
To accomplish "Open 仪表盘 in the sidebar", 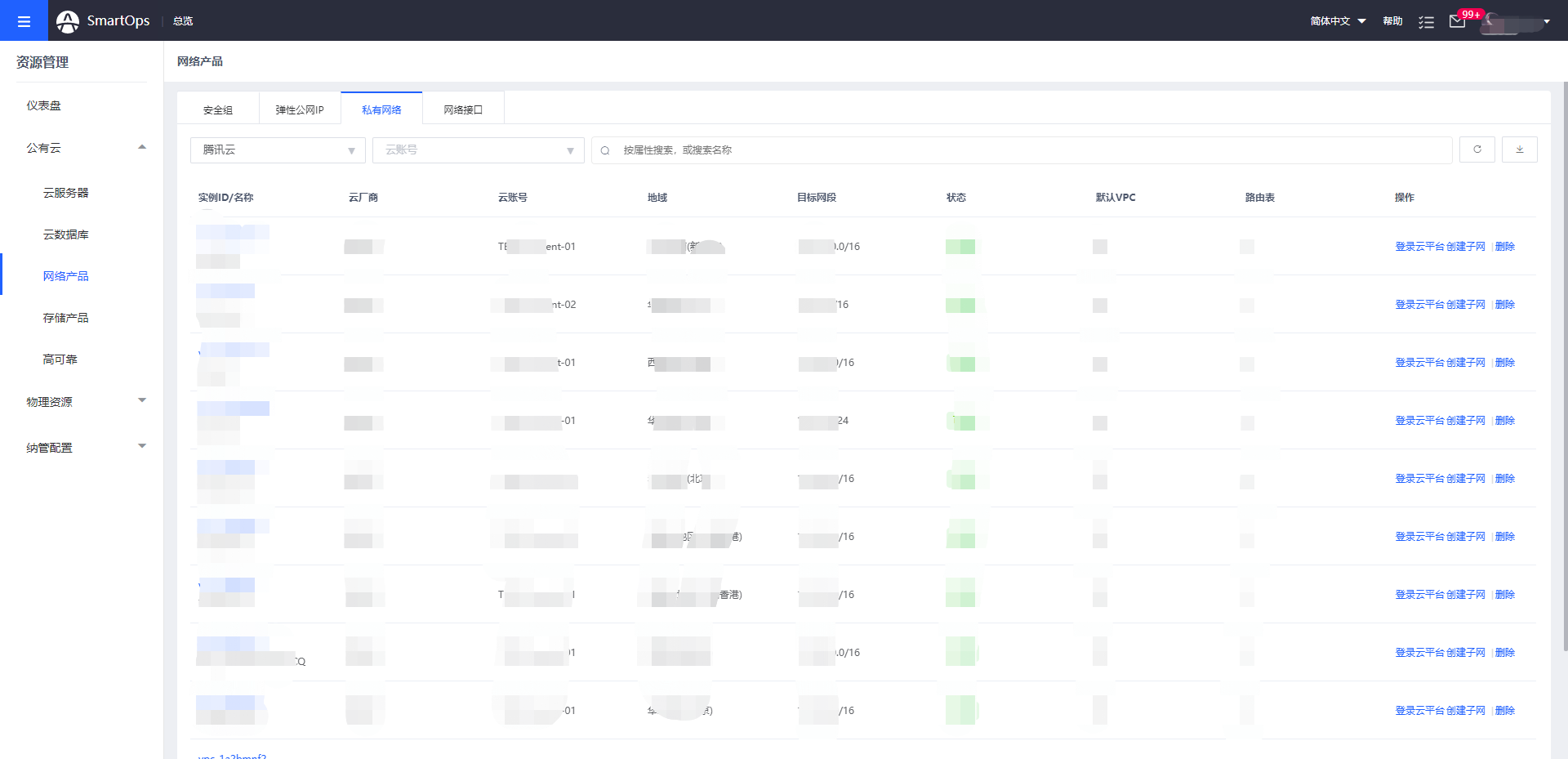I will pos(43,105).
